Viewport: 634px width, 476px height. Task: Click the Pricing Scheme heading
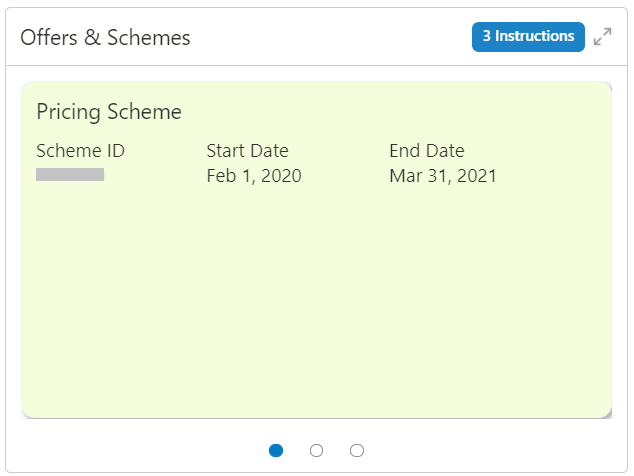pyautogui.click(x=109, y=112)
